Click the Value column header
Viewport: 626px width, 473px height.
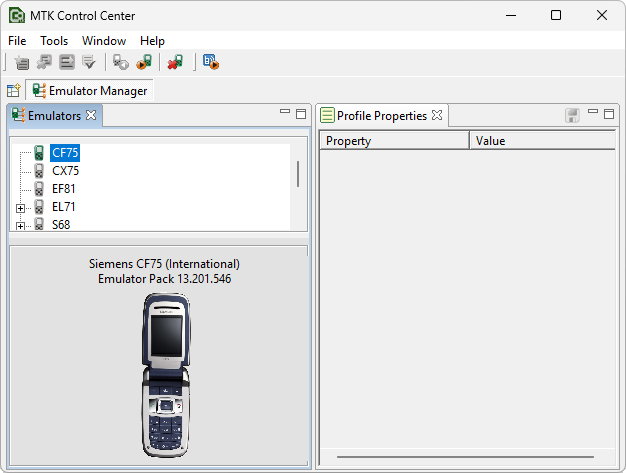542,141
